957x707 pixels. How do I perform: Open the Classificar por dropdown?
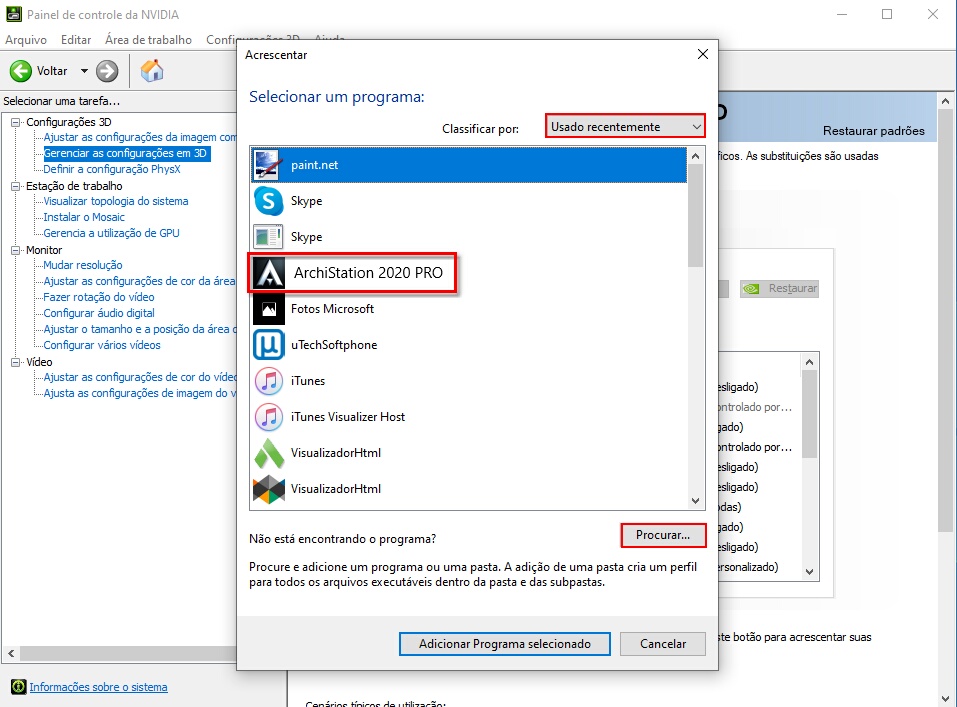click(x=625, y=126)
